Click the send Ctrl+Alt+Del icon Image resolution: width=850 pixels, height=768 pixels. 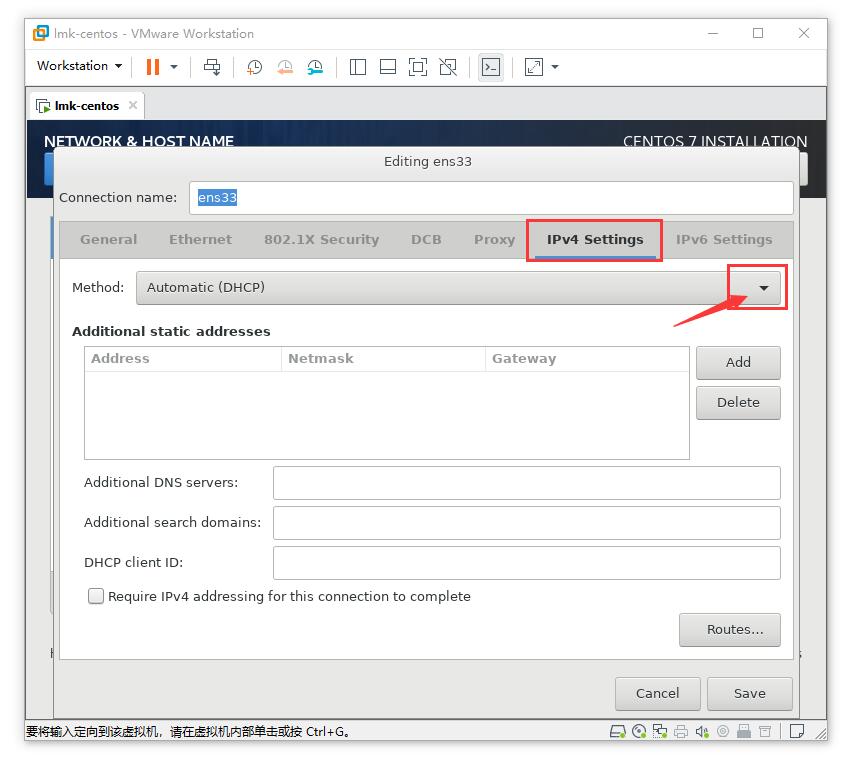pos(212,67)
